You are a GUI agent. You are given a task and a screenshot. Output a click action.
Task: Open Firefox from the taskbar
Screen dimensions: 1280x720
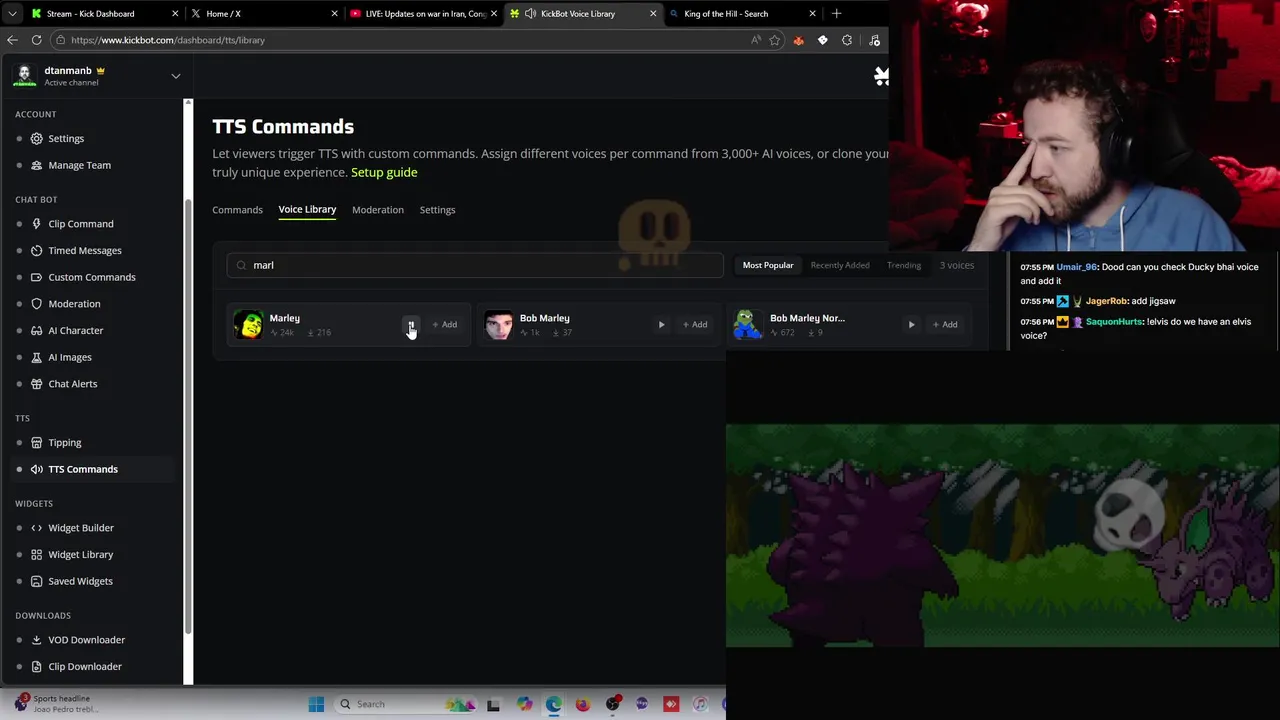click(583, 704)
